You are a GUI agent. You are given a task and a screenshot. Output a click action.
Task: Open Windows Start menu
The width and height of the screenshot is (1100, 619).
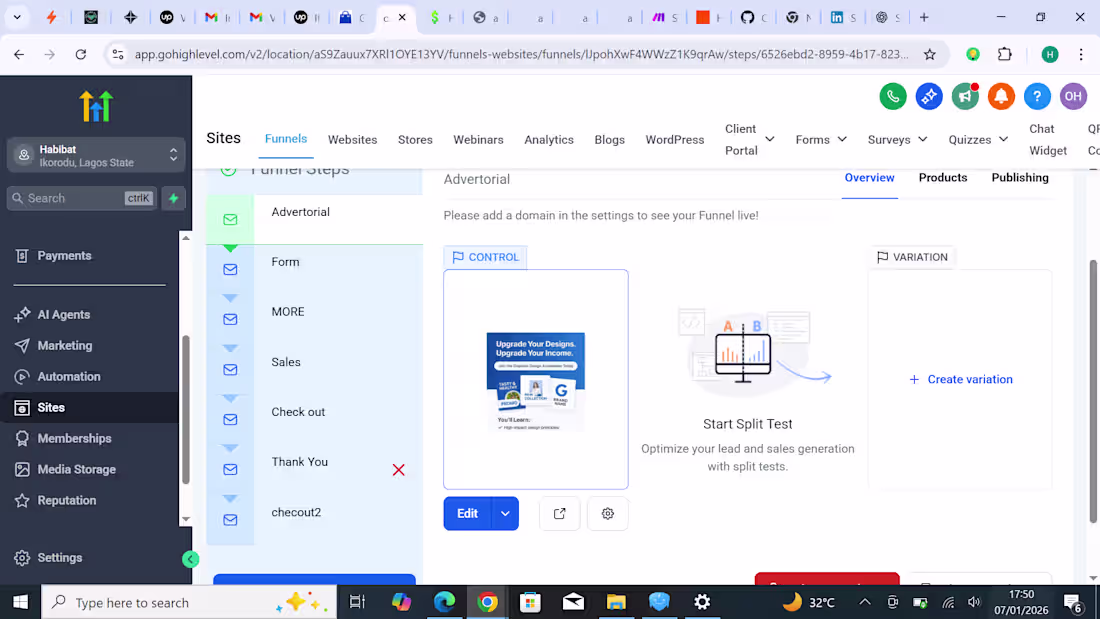point(20,602)
